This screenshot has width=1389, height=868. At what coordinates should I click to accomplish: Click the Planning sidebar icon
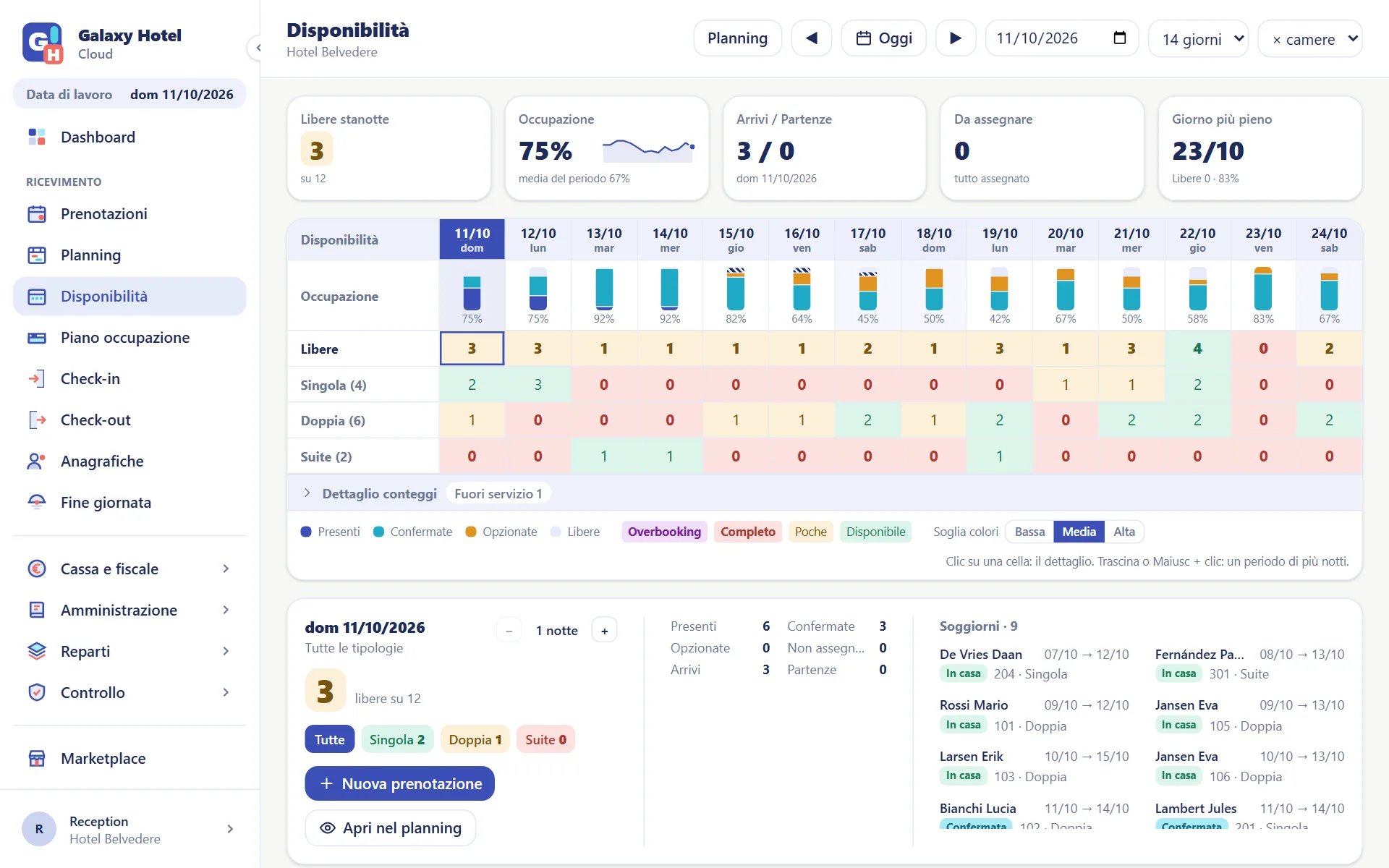coord(37,255)
